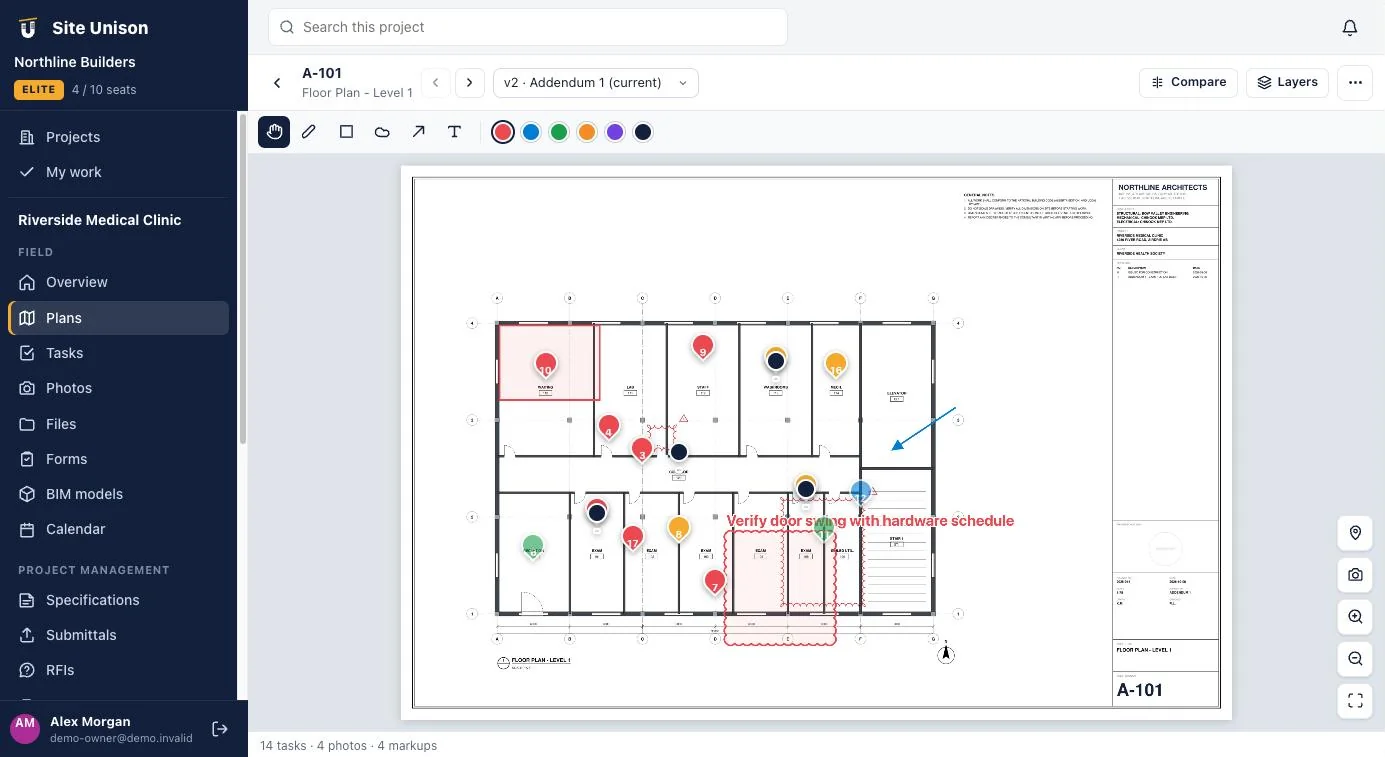The height and width of the screenshot is (757, 1385).
Task: Select the Text annotation tool
Action: [x=454, y=132]
